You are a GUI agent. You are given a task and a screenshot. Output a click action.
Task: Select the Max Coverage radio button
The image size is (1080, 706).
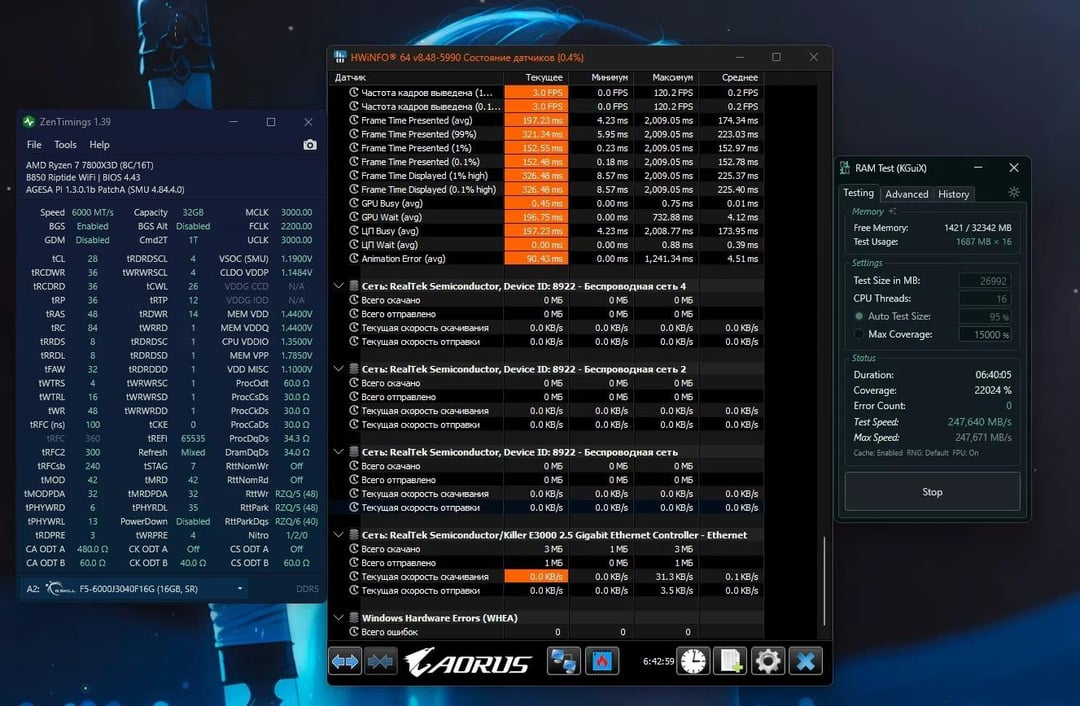pyautogui.click(x=859, y=334)
